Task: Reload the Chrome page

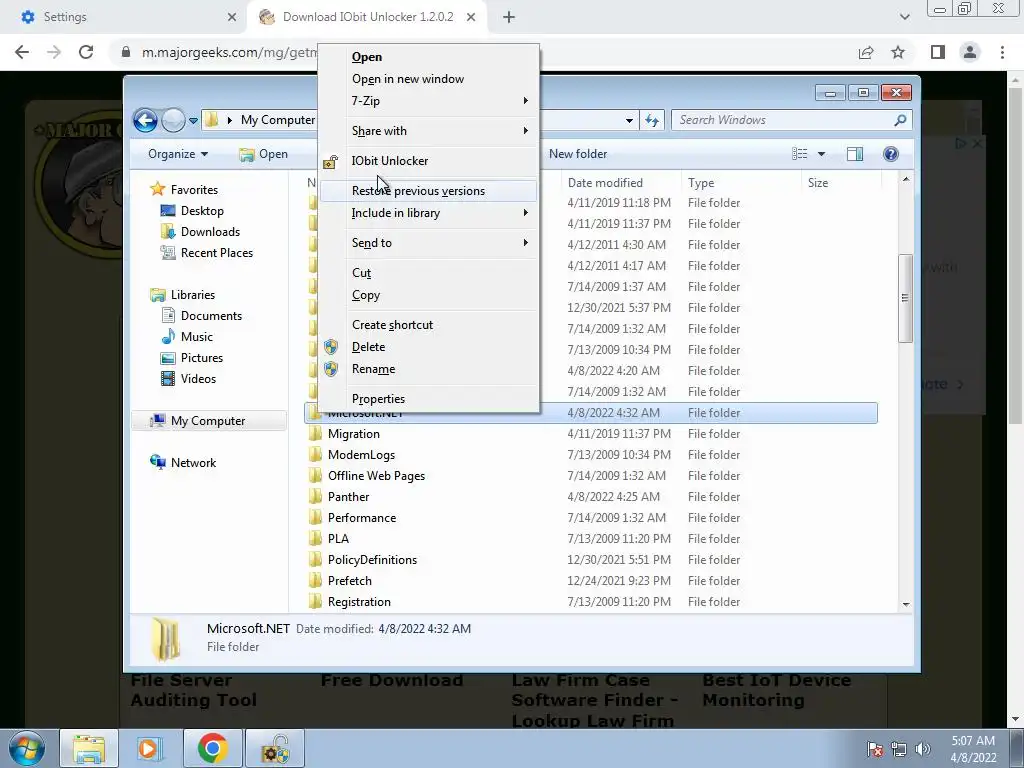Action: 86,52
